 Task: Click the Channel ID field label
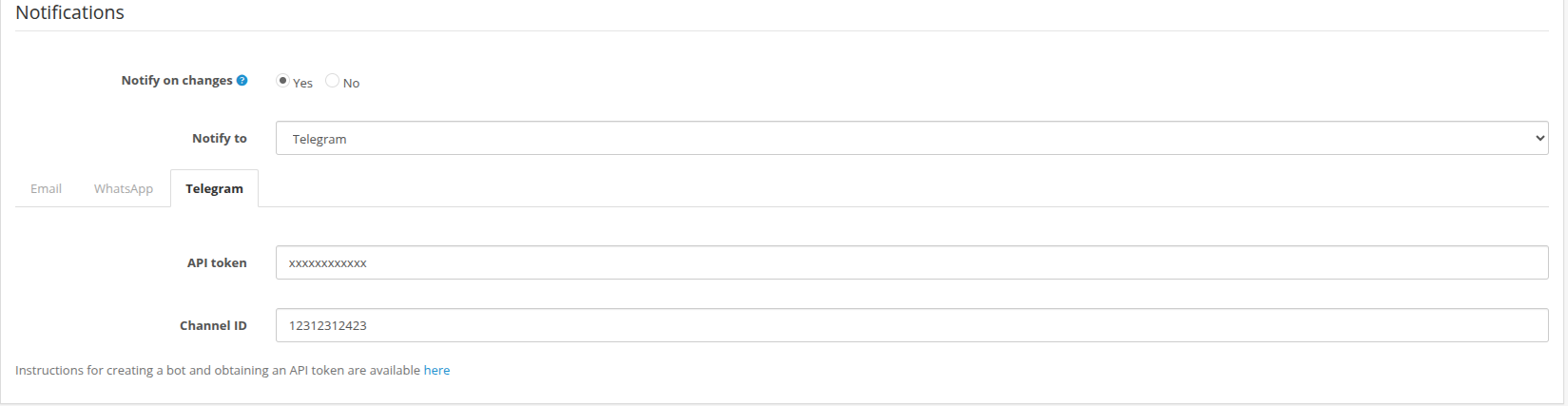[213, 325]
